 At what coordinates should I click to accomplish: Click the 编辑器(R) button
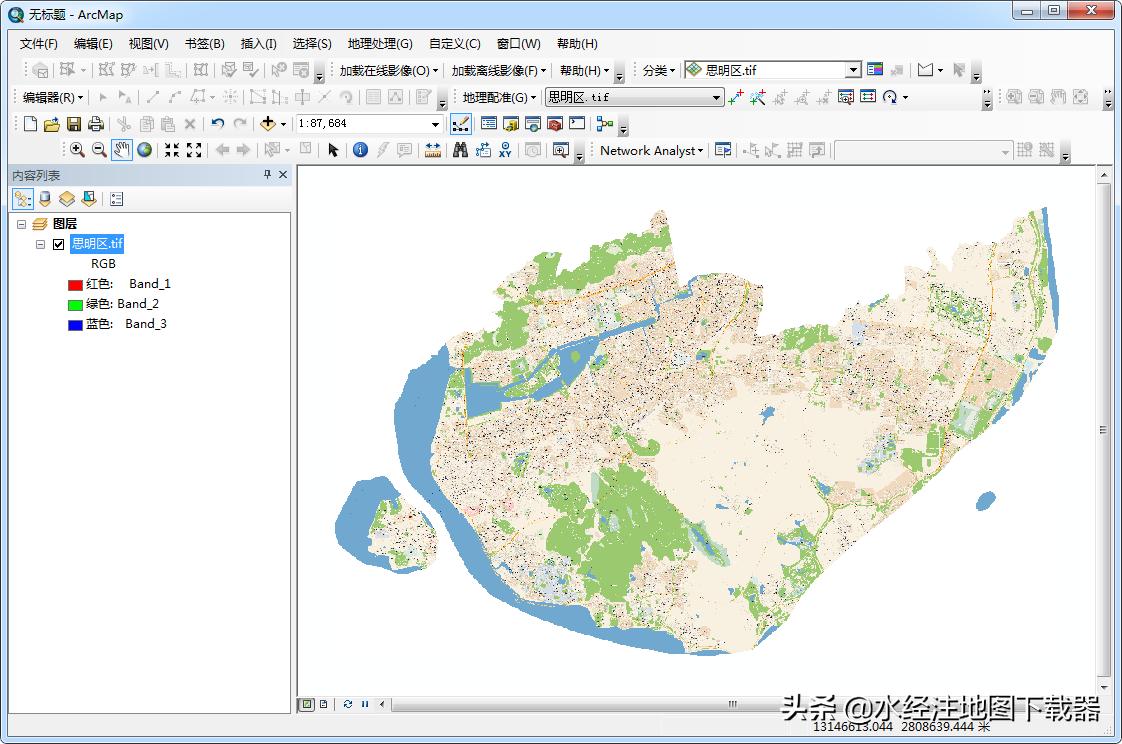(x=53, y=97)
